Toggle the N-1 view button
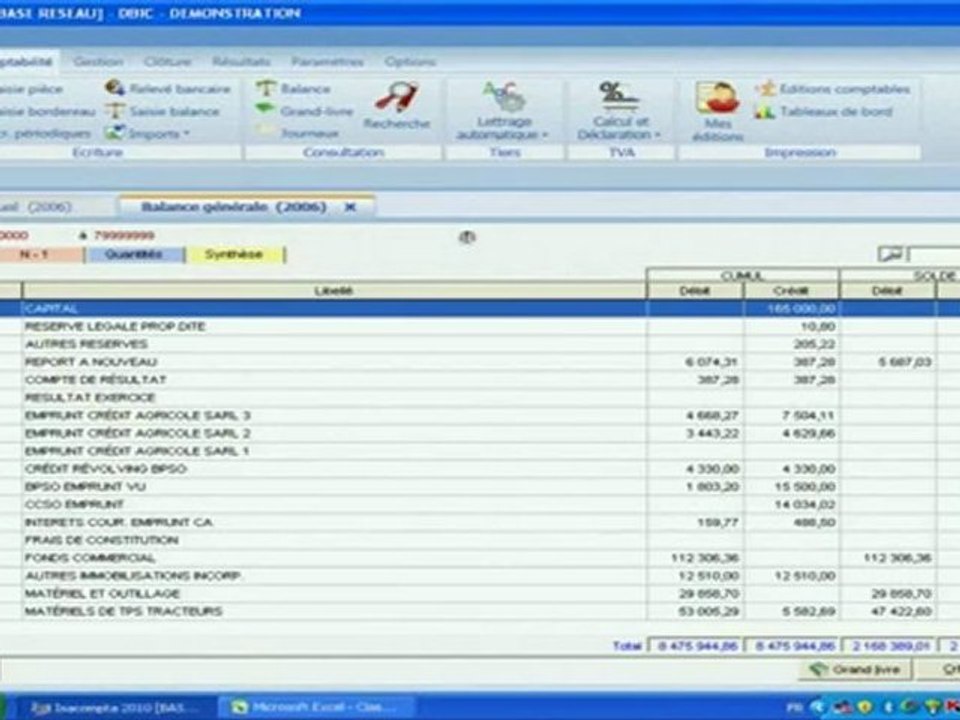 click(x=40, y=254)
